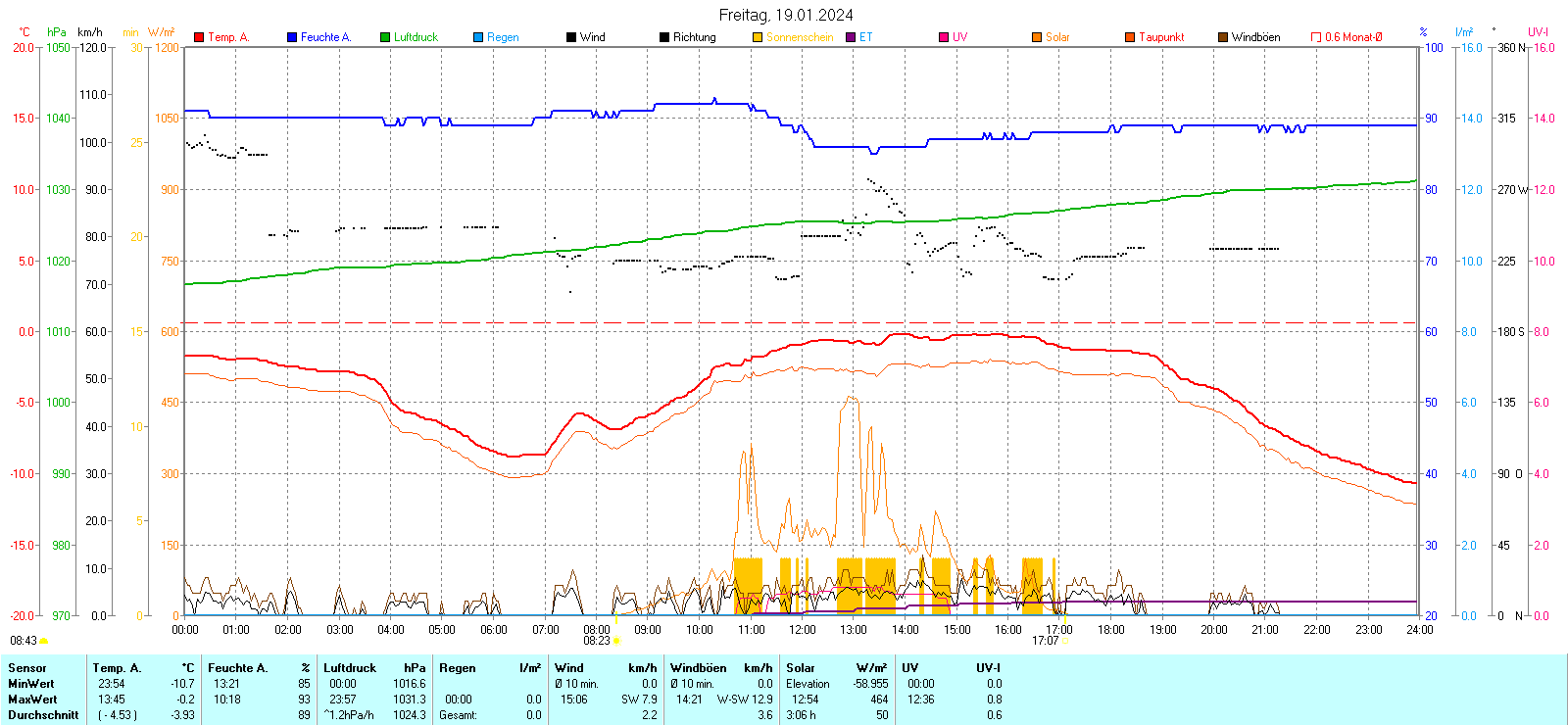Viewport: 1568px width, 725px height.
Task: Click the blue Feuchte A. legend square
Action: click(292, 37)
